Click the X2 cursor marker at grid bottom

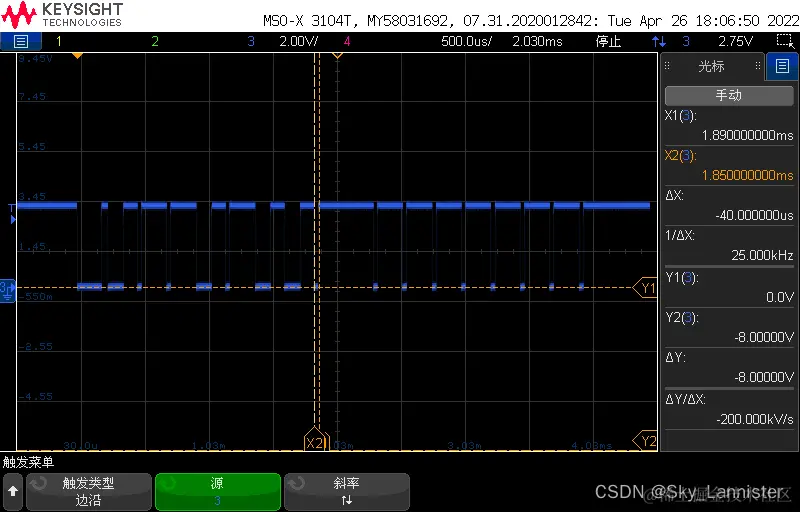316,442
